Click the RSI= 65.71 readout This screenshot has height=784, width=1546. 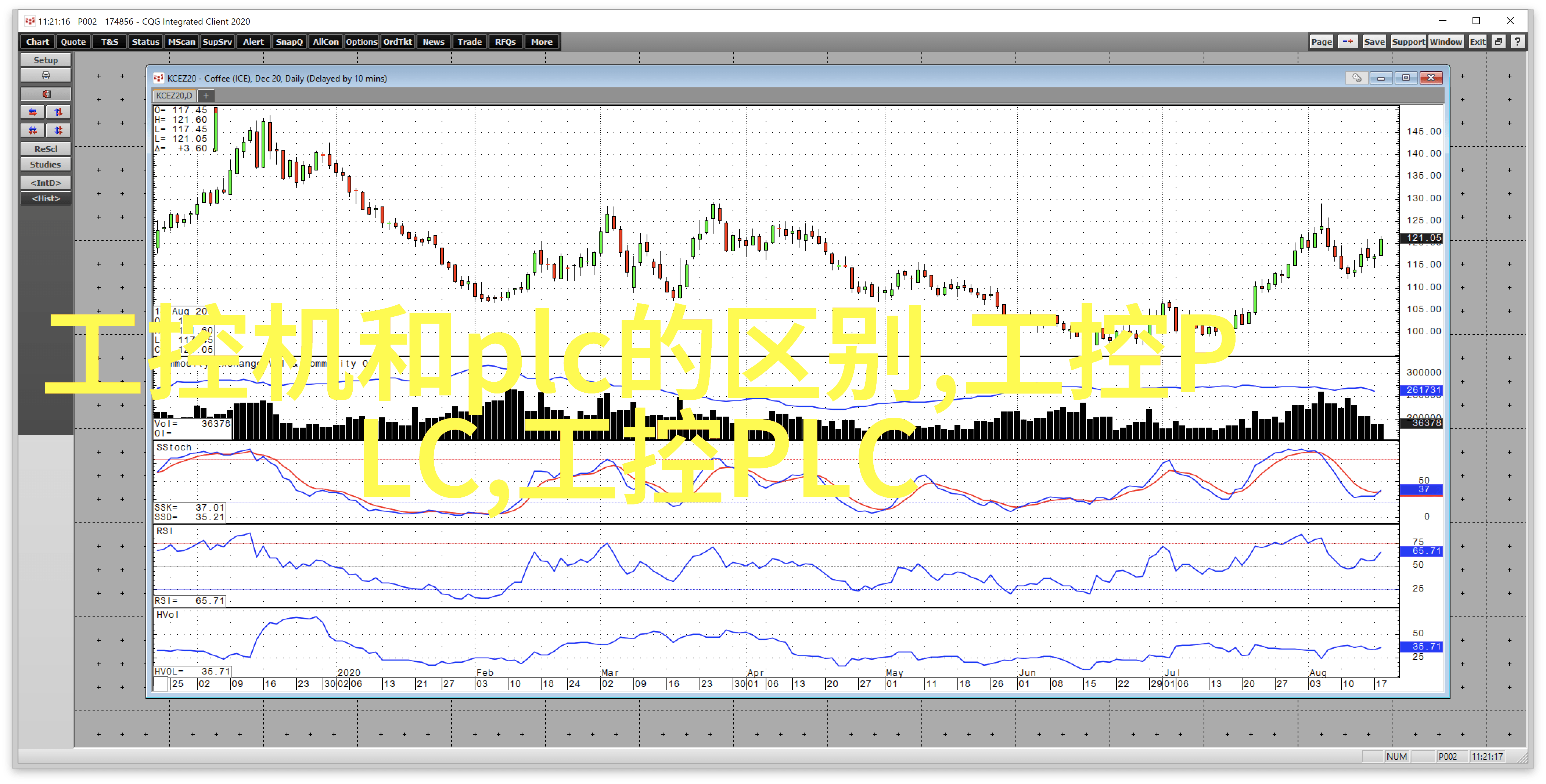(x=189, y=601)
